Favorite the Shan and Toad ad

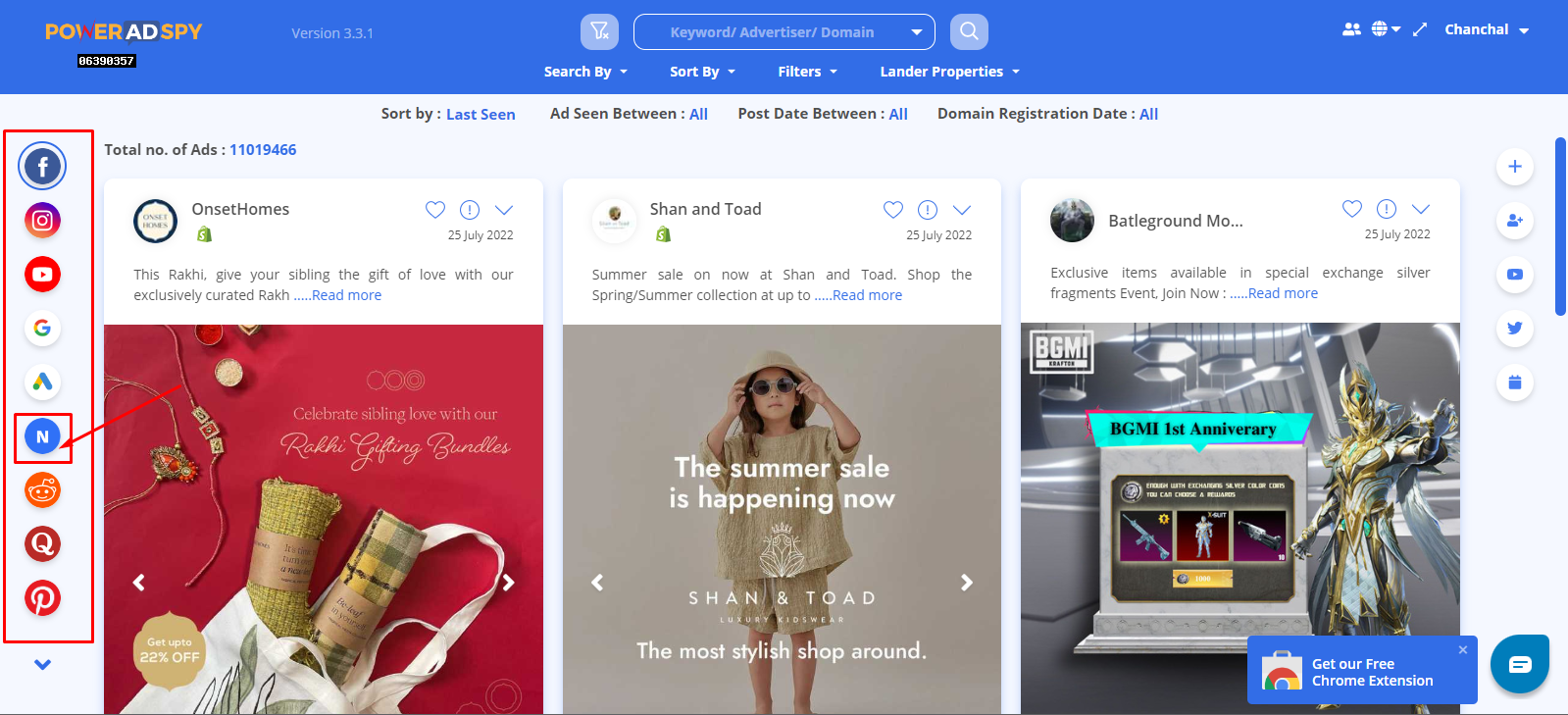point(893,210)
